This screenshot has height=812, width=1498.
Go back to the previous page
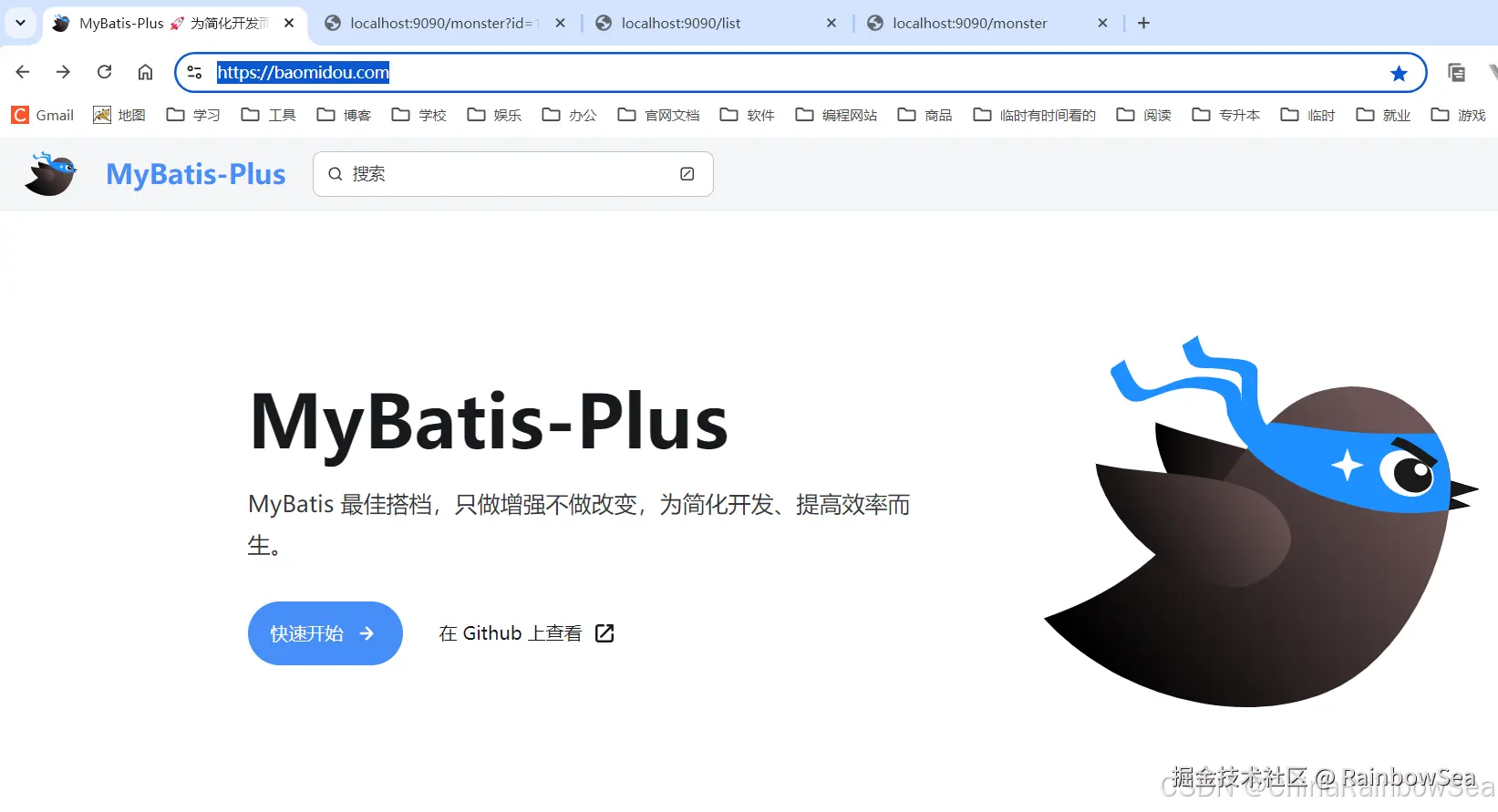[x=23, y=72]
